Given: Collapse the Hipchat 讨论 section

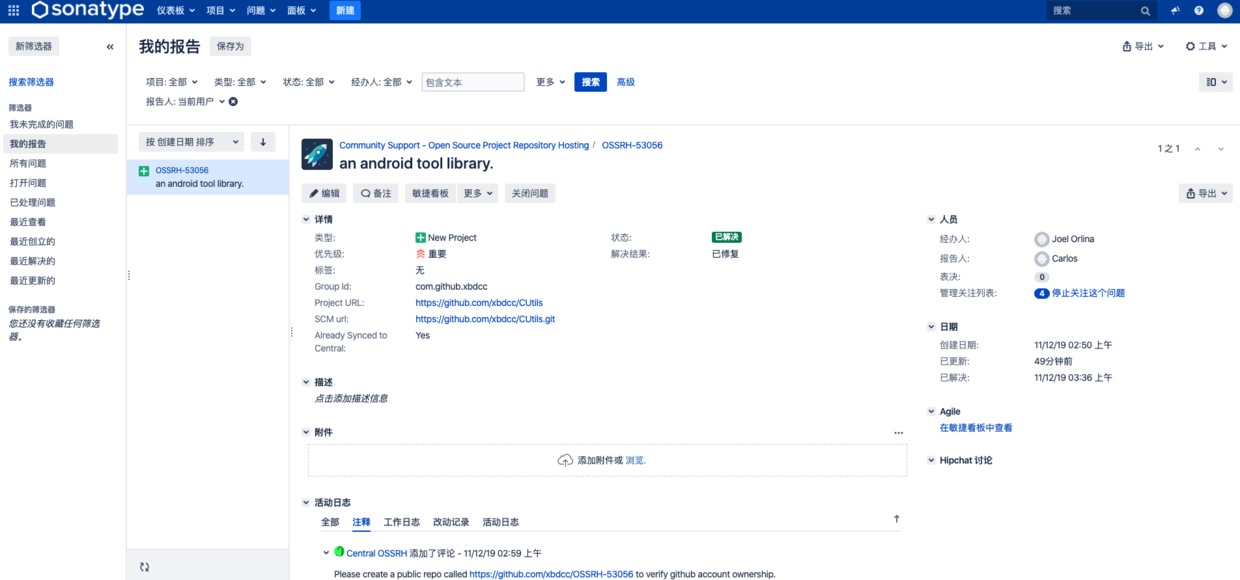Looking at the screenshot, I should point(932,461).
